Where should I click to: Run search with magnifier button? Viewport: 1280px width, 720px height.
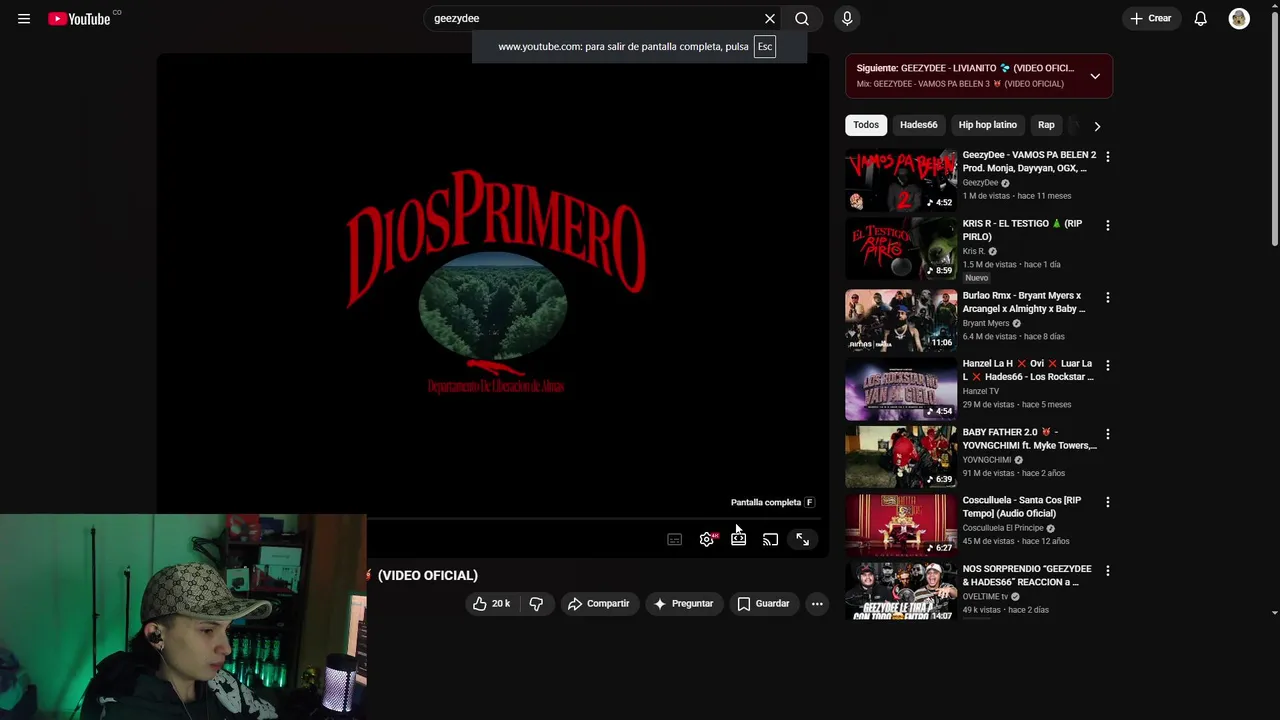point(802,19)
